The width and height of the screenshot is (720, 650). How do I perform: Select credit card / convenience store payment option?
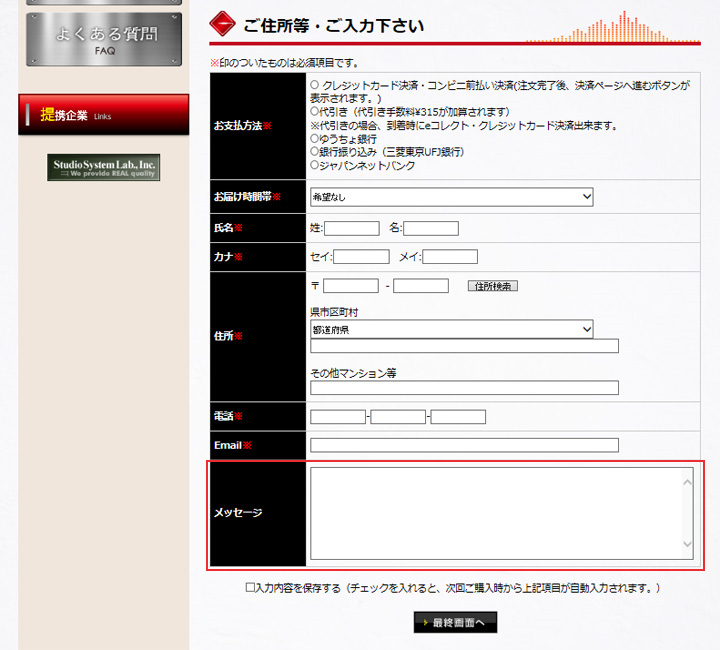pyautogui.click(x=315, y=86)
